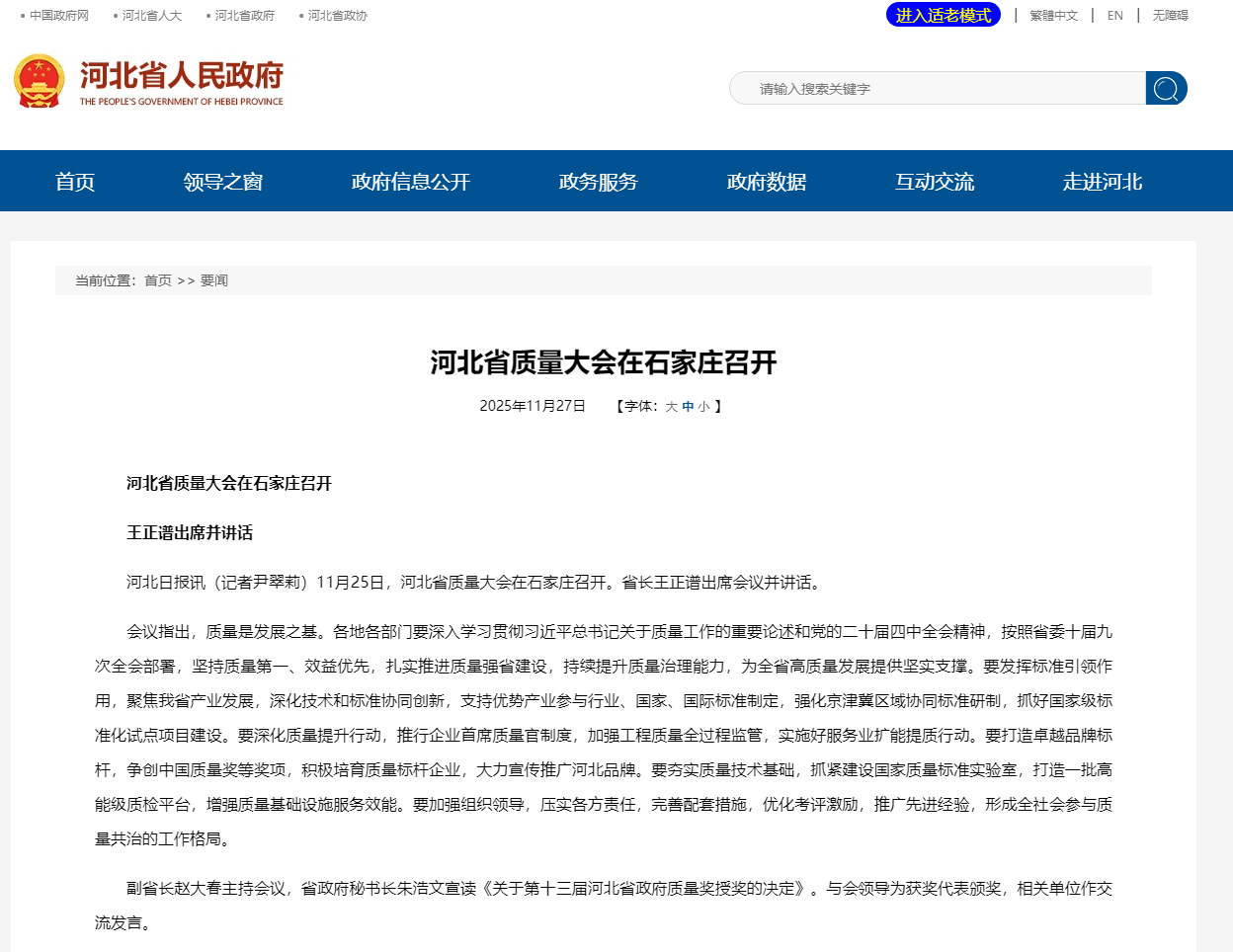Click into the search keyword field
1233x952 pixels.
click(939, 89)
